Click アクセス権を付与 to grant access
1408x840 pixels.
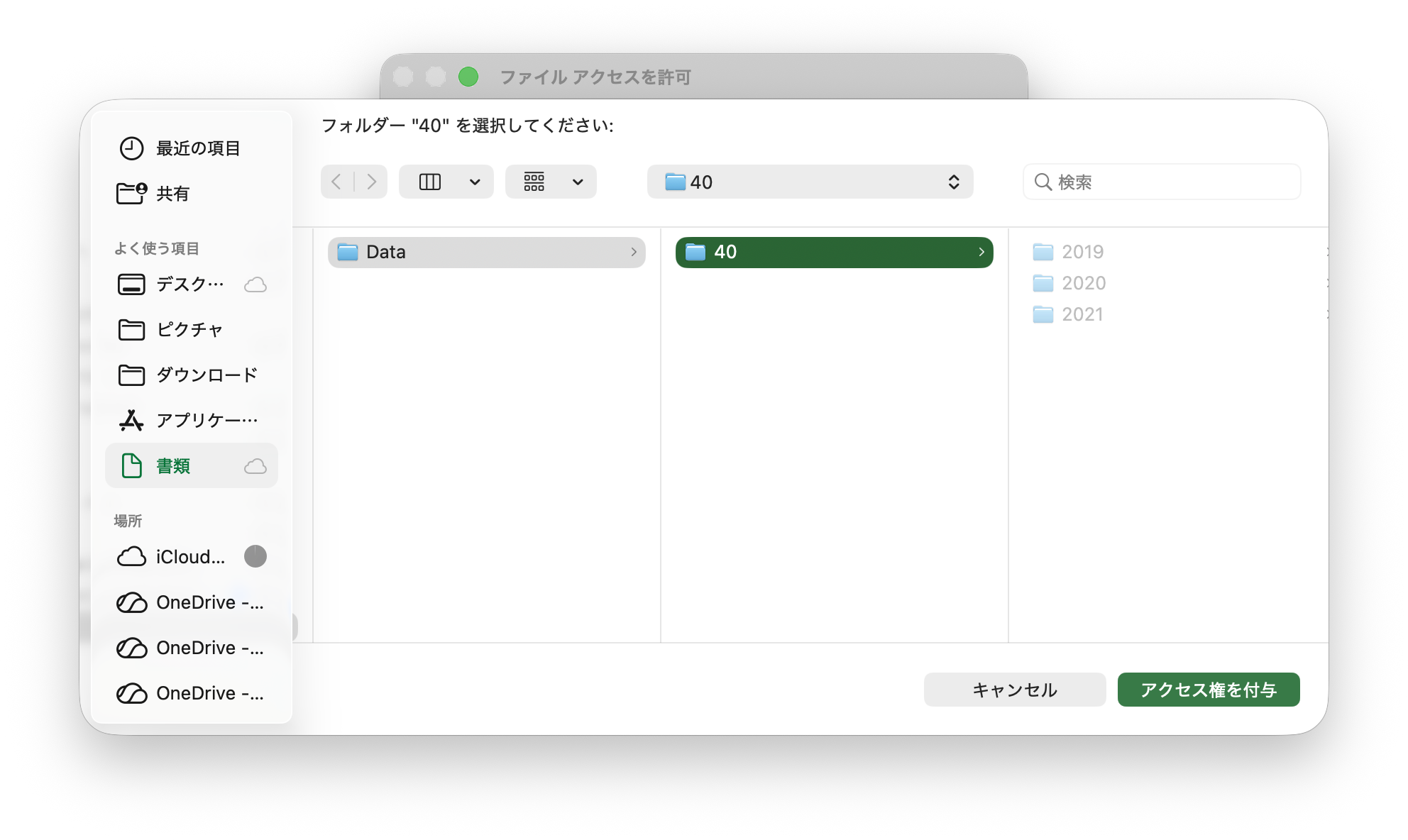coord(1208,690)
